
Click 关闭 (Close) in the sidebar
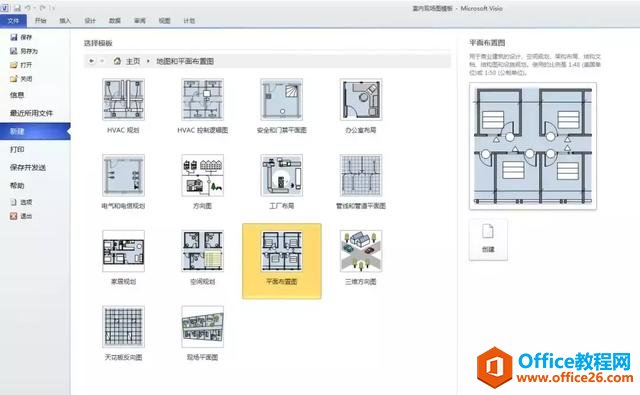point(21,79)
